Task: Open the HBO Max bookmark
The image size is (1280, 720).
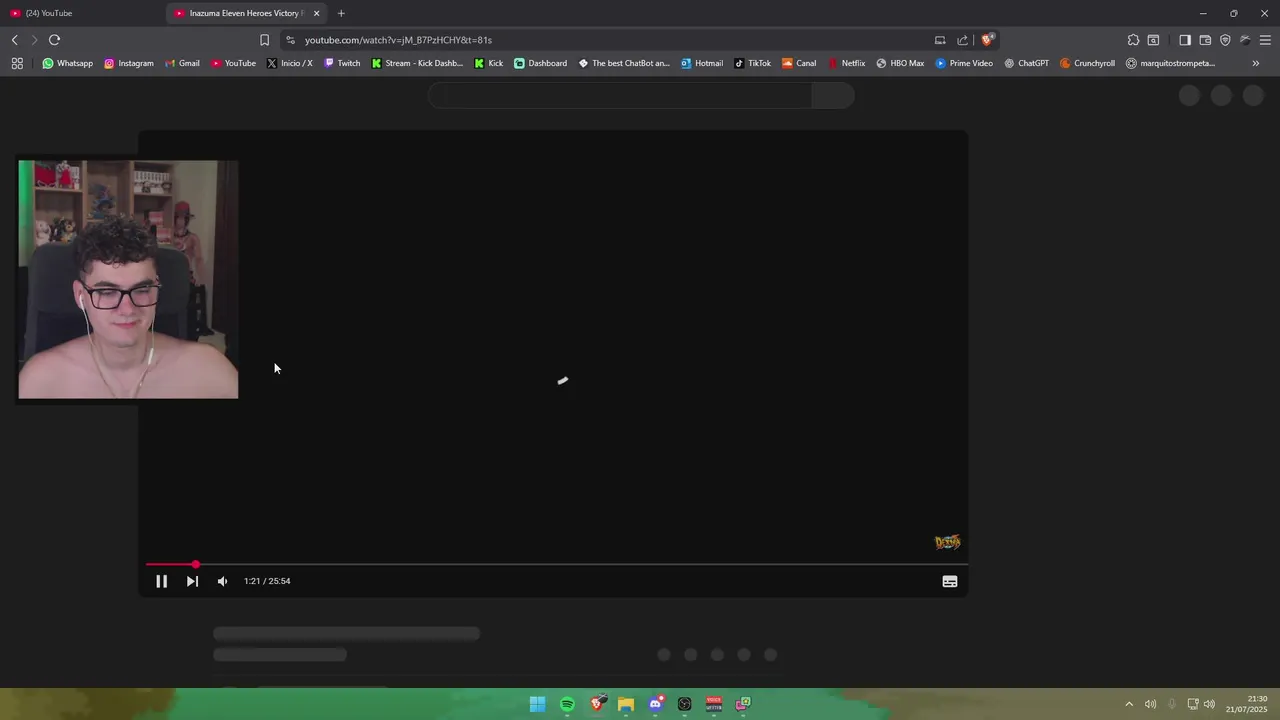Action: pyautogui.click(x=900, y=63)
